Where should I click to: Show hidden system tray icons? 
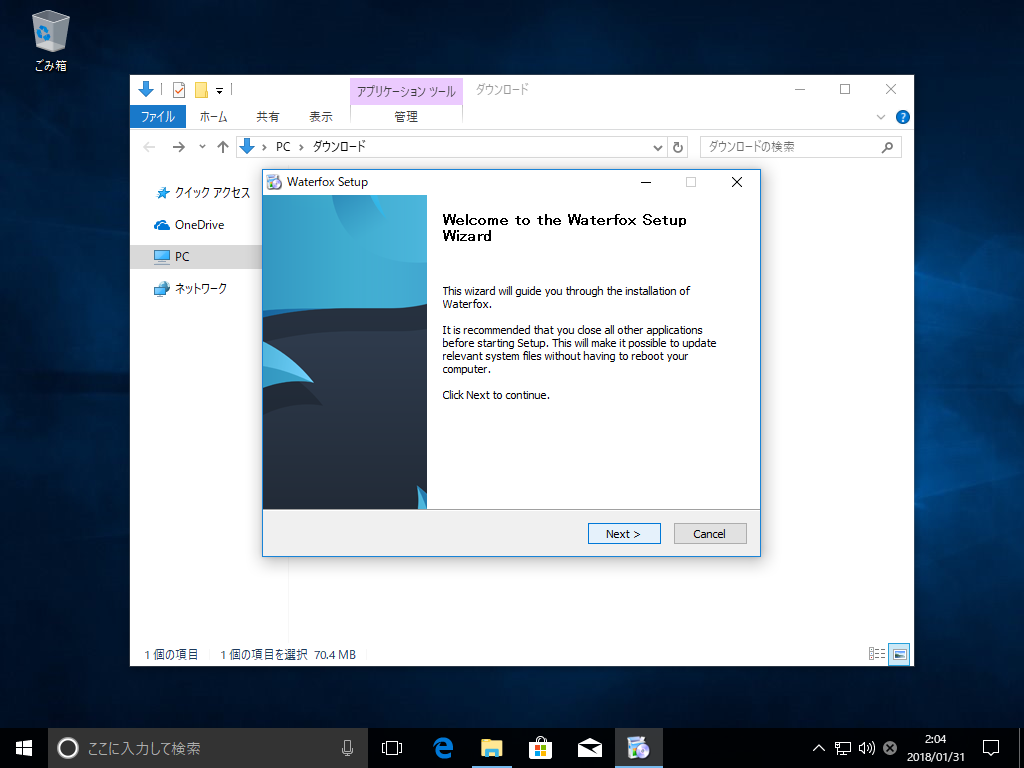click(x=818, y=748)
